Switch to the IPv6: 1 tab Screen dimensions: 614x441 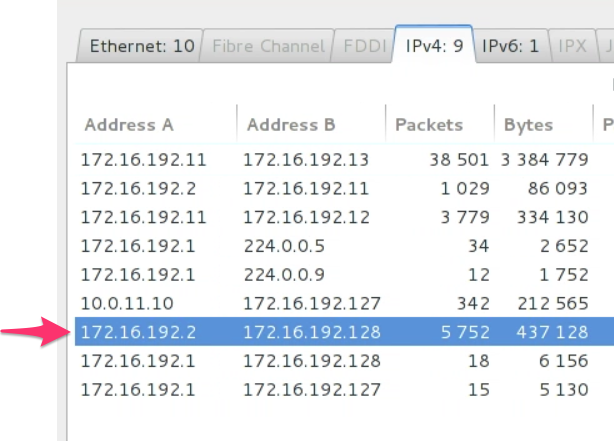pyautogui.click(x=511, y=46)
